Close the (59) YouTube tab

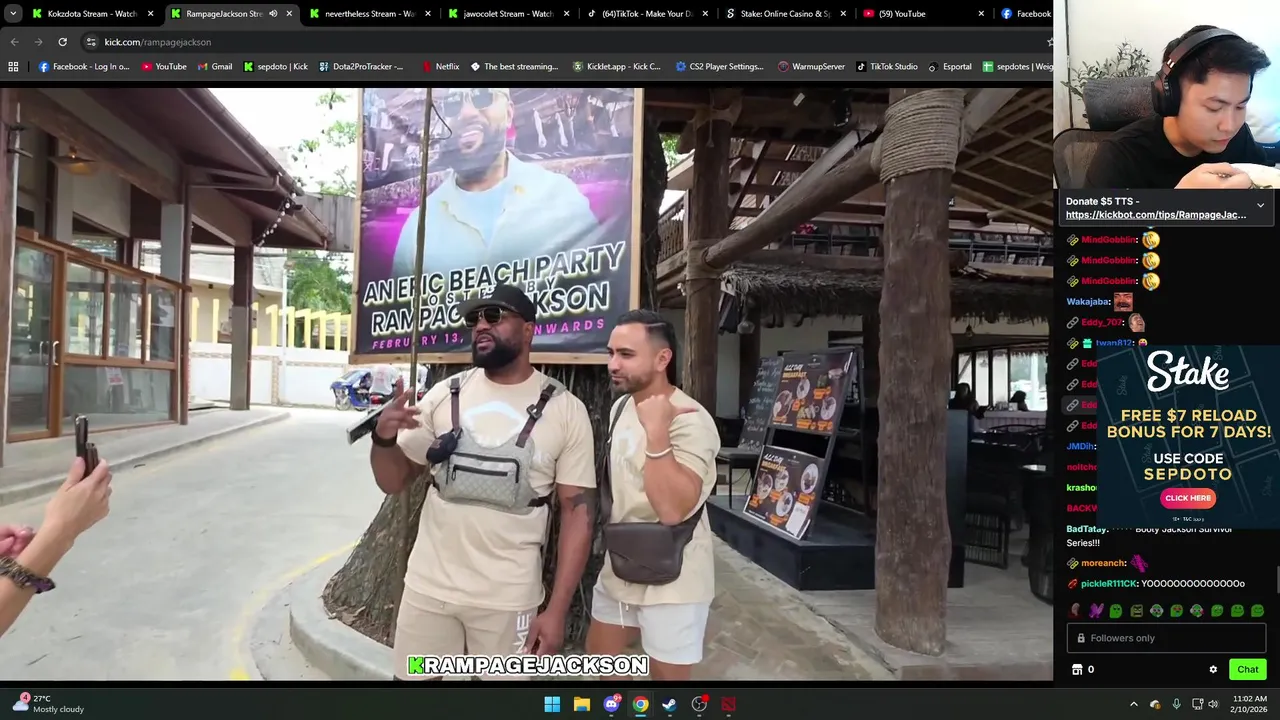(x=981, y=14)
